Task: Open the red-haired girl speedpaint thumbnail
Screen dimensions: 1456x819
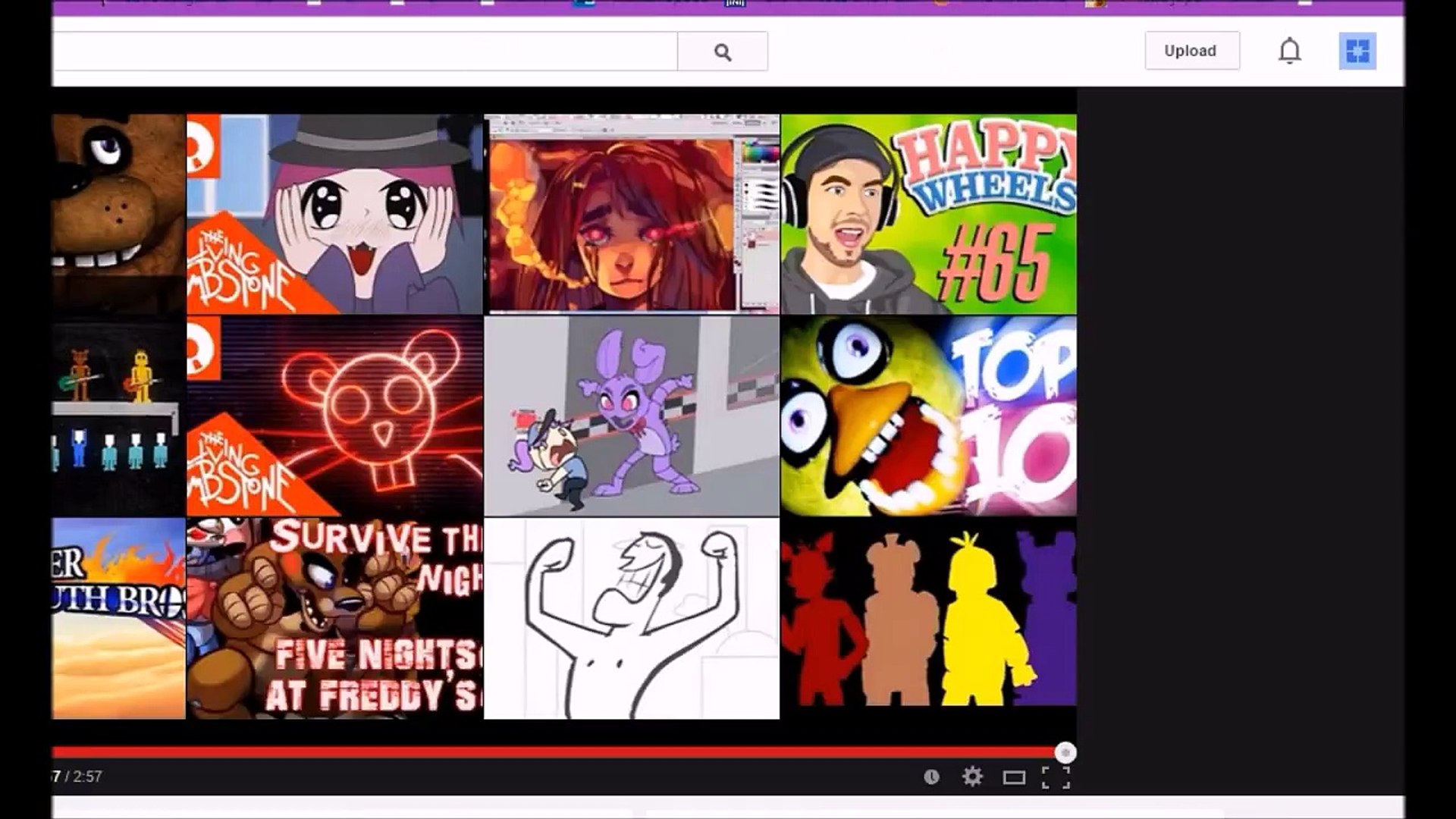Action: (631, 214)
